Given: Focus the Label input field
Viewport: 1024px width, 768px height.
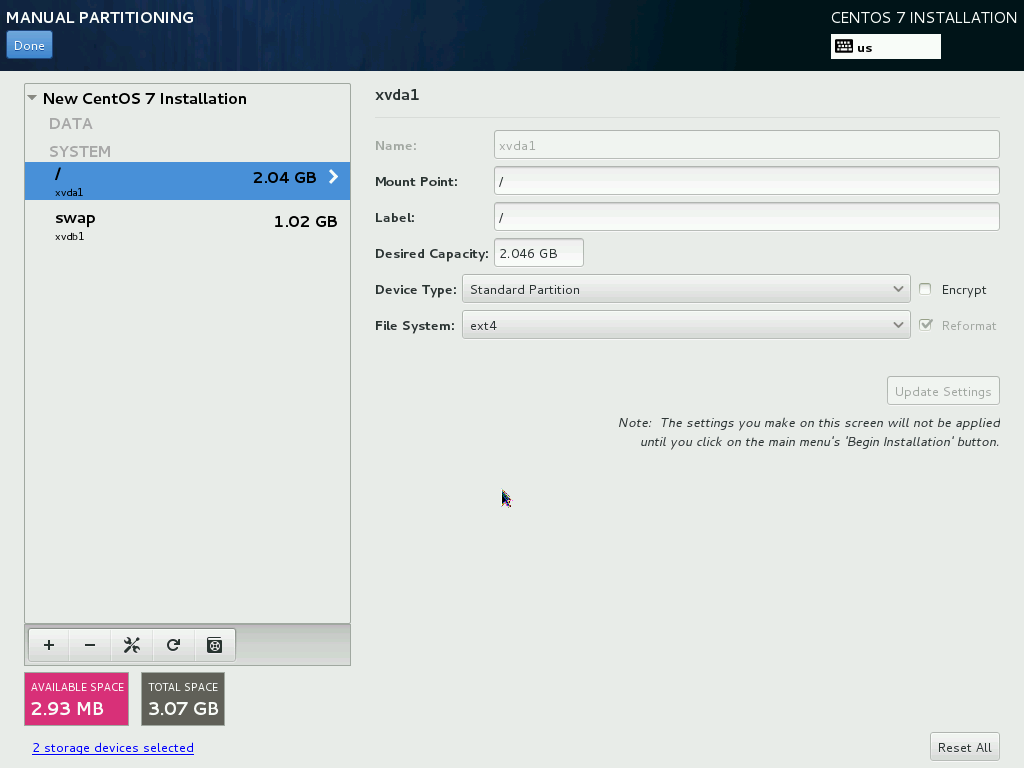Looking at the screenshot, I should (x=746, y=217).
